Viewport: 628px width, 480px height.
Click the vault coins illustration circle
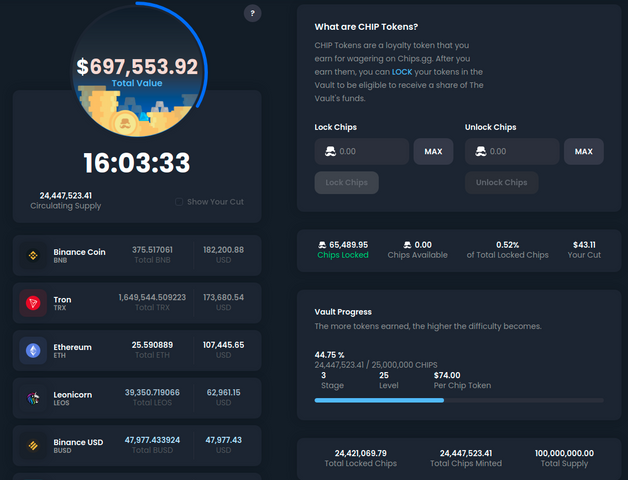137,71
